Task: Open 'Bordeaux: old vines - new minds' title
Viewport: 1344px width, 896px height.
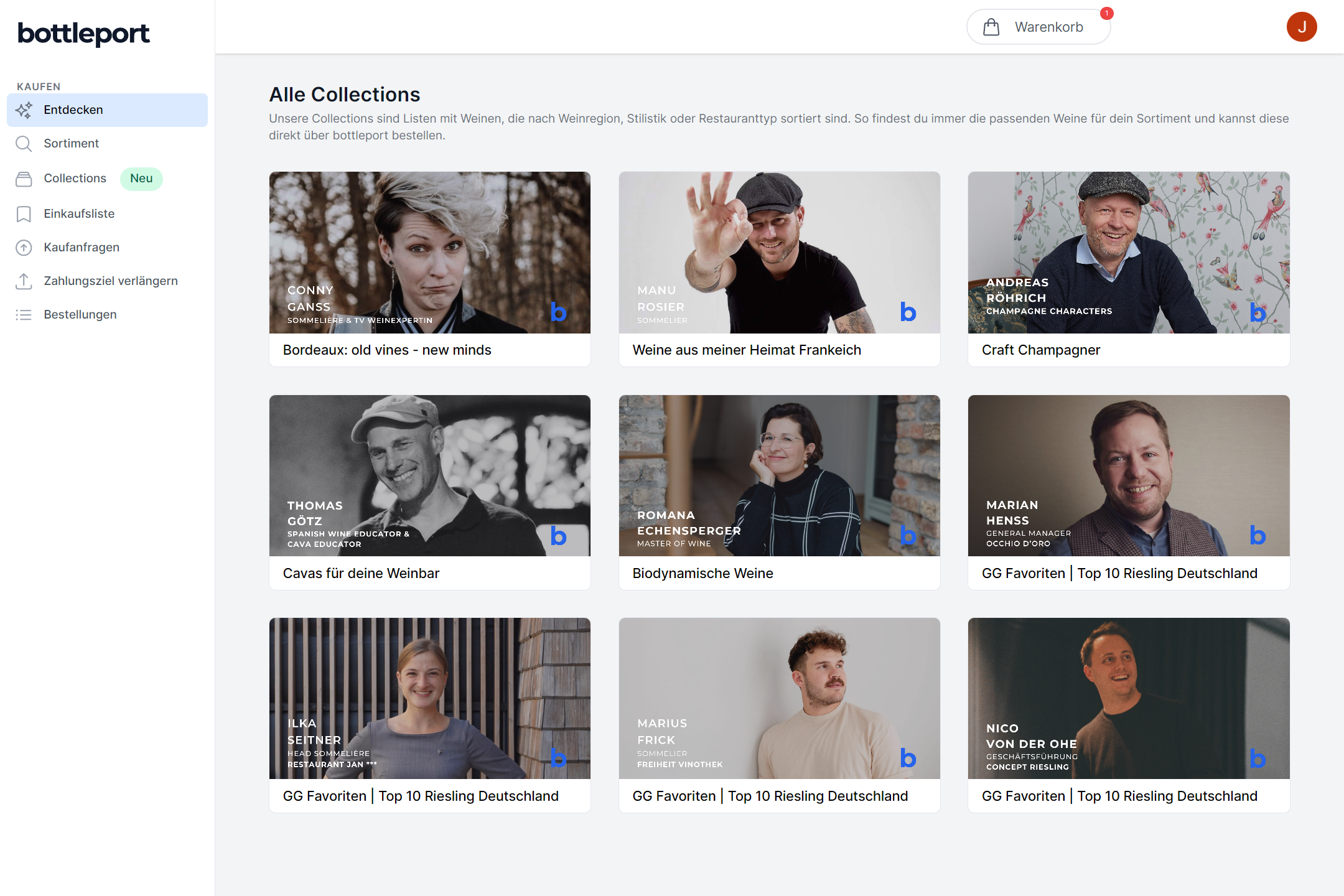Action: pos(387,350)
